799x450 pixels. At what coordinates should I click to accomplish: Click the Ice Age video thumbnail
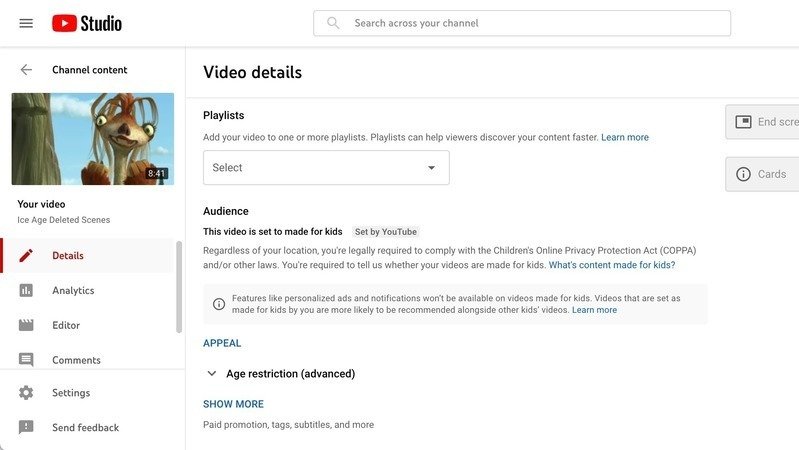coord(93,139)
